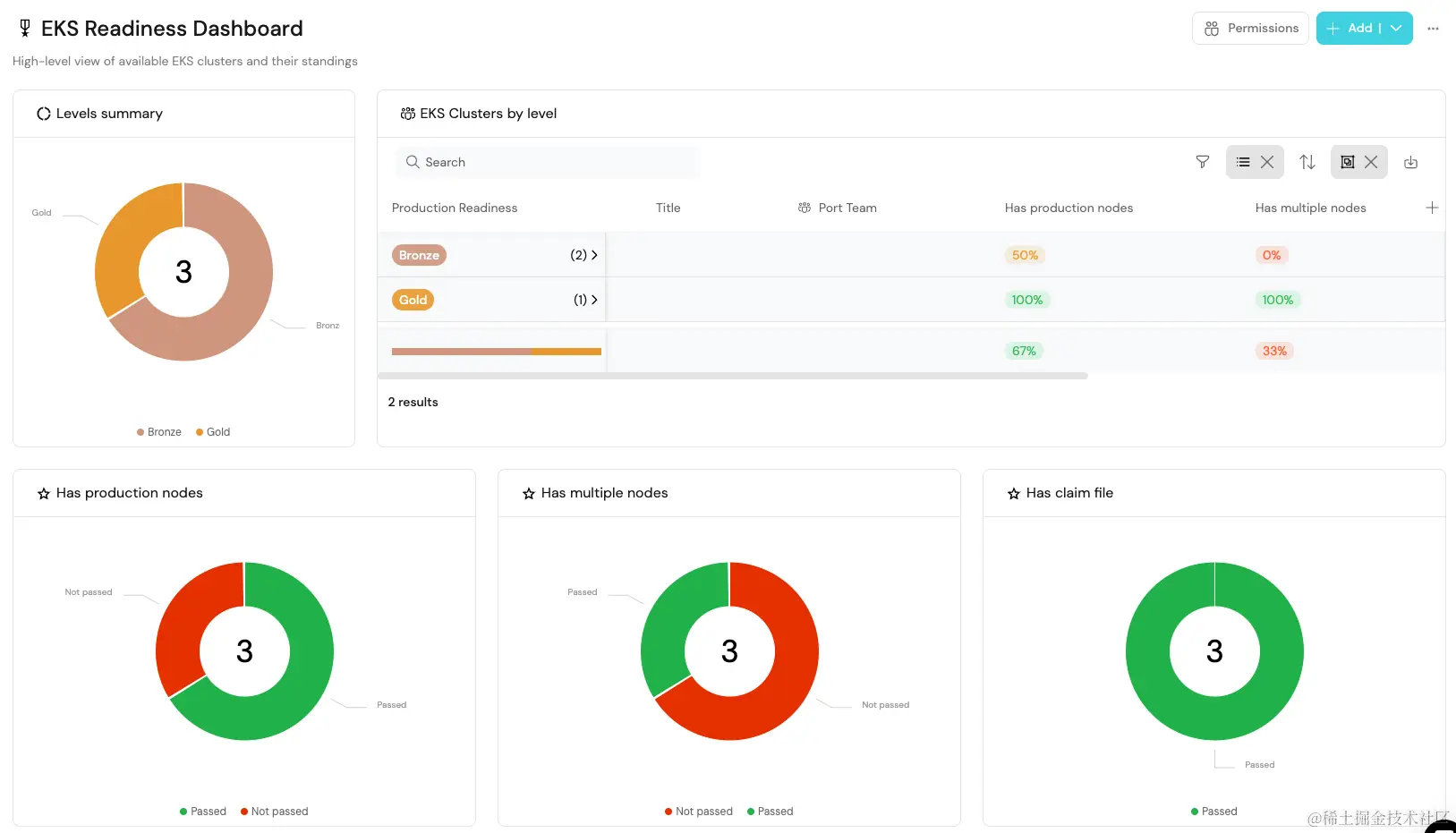Click the group-by list icon

click(1243, 162)
